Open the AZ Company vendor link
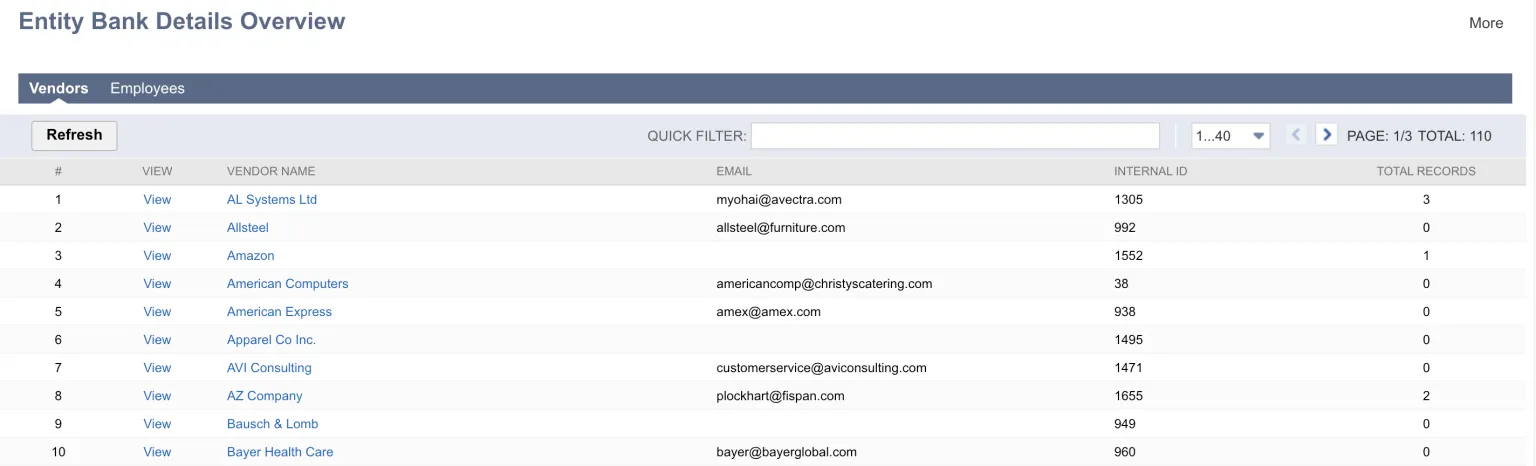Image resolution: width=1536 pixels, height=466 pixels. 265,396
